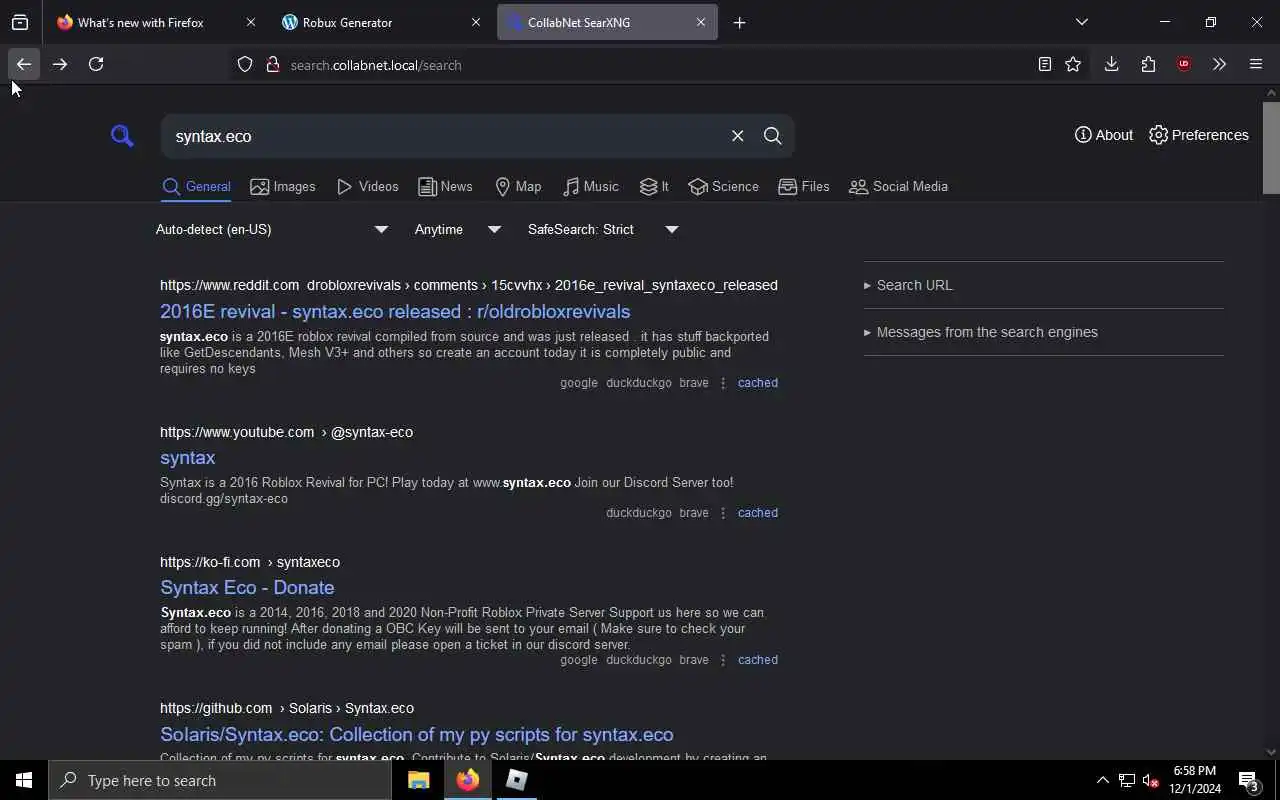Click the SearXNG magnifier logo
This screenshot has width=1280, height=800.
coord(122,136)
